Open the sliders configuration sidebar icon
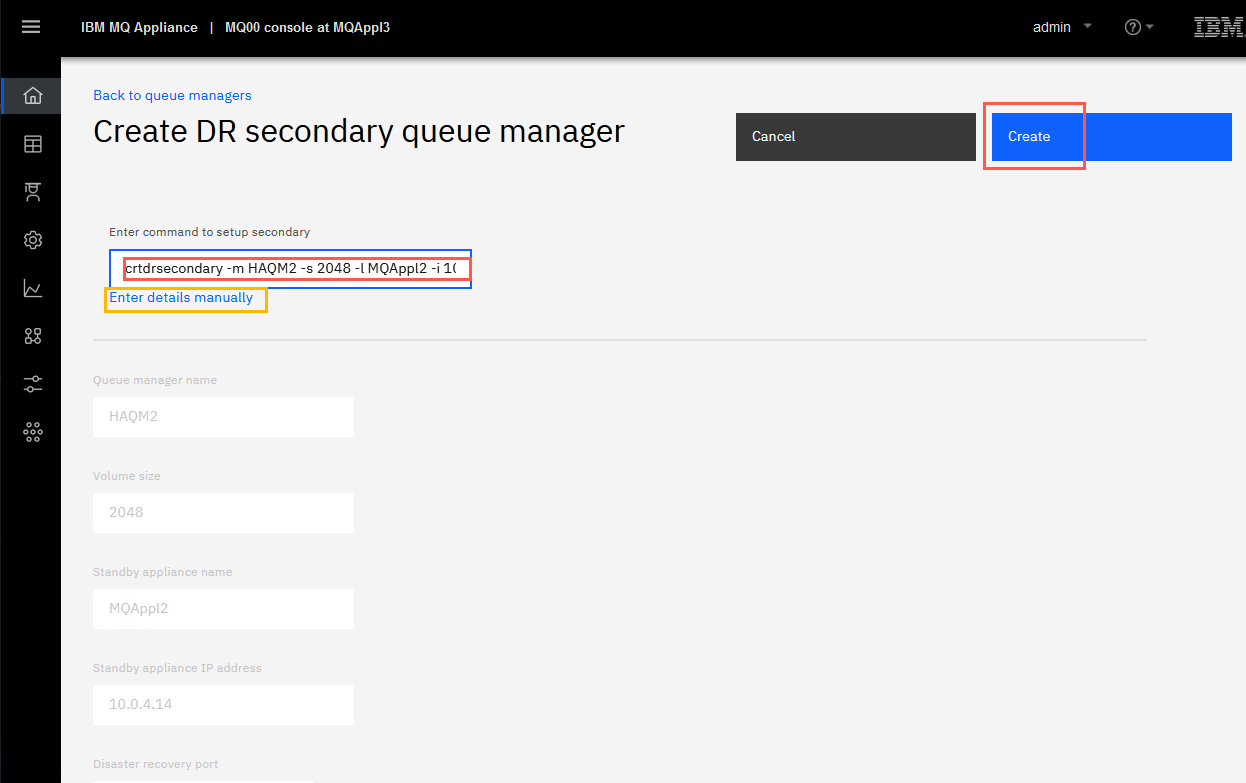Image resolution: width=1246 pixels, height=783 pixels. pos(33,384)
